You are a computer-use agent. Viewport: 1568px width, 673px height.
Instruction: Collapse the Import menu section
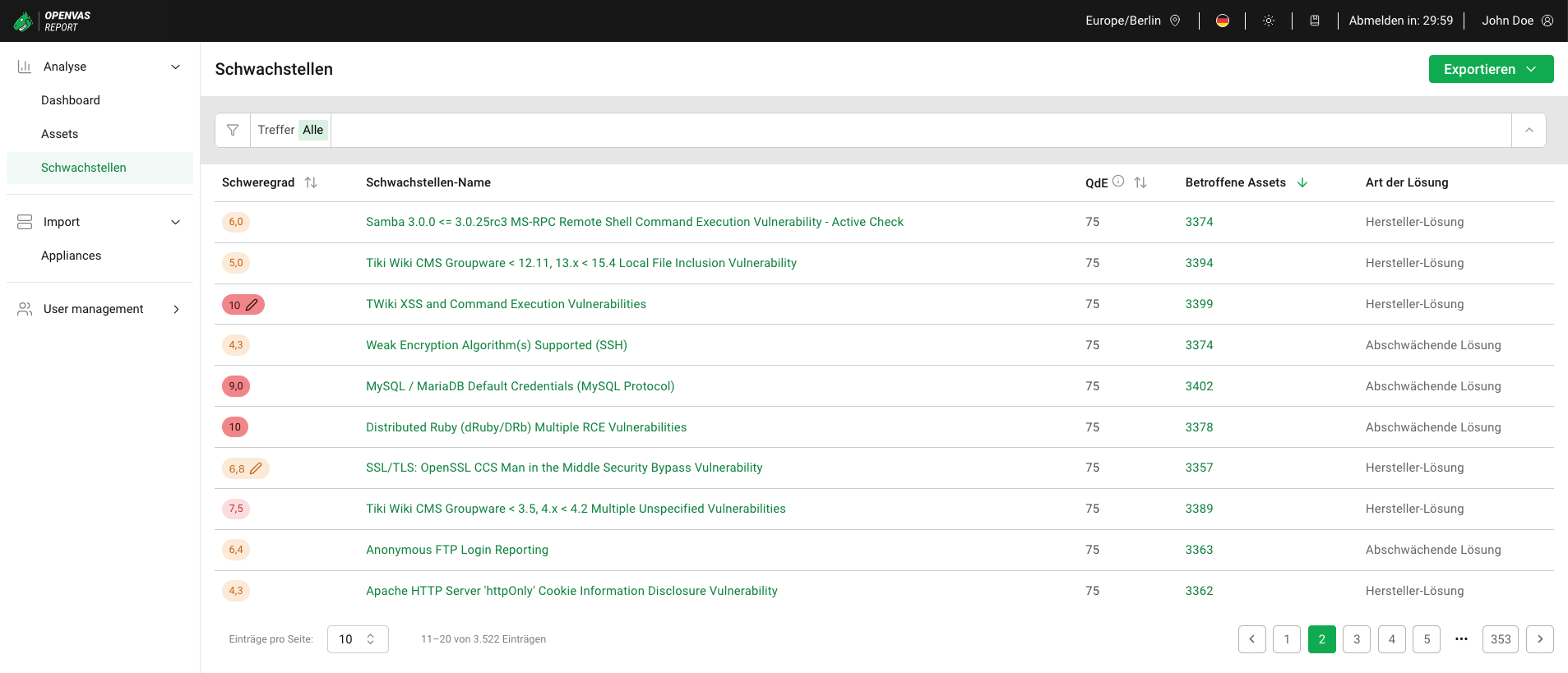[175, 222]
